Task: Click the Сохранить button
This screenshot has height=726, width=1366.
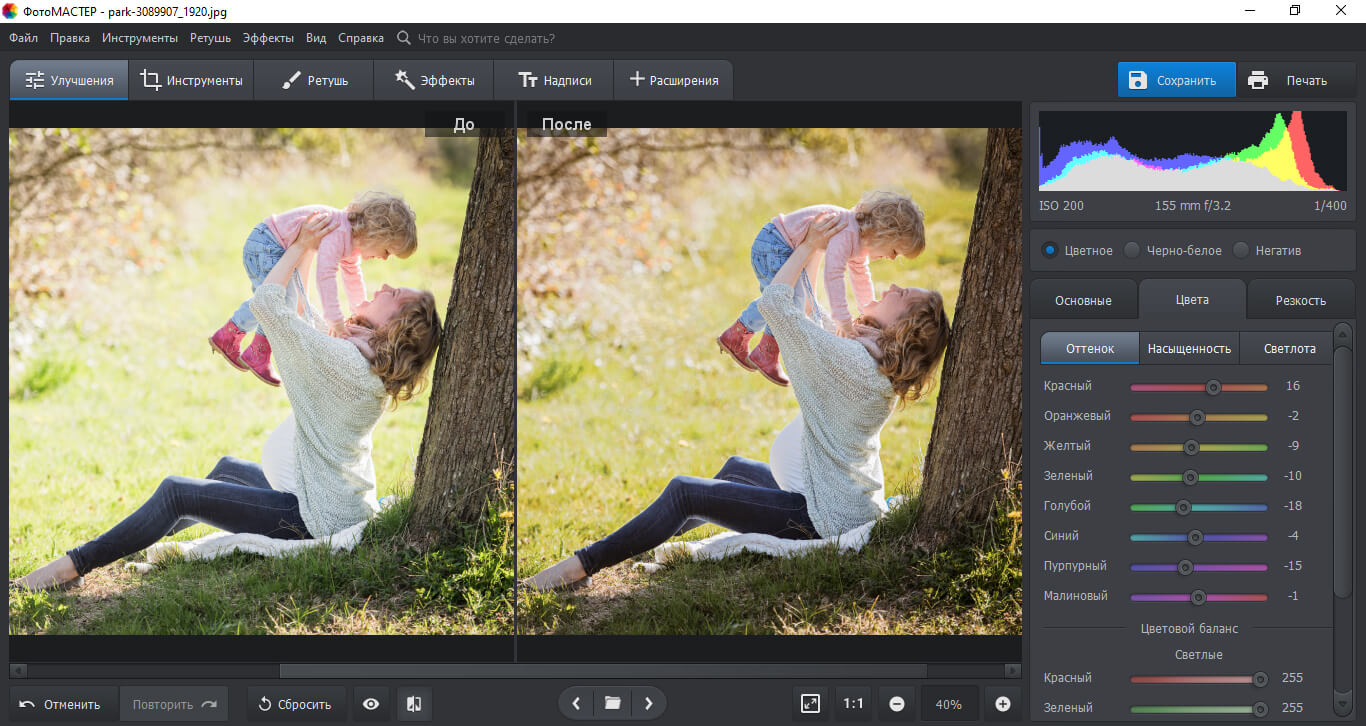Action: coord(1176,81)
